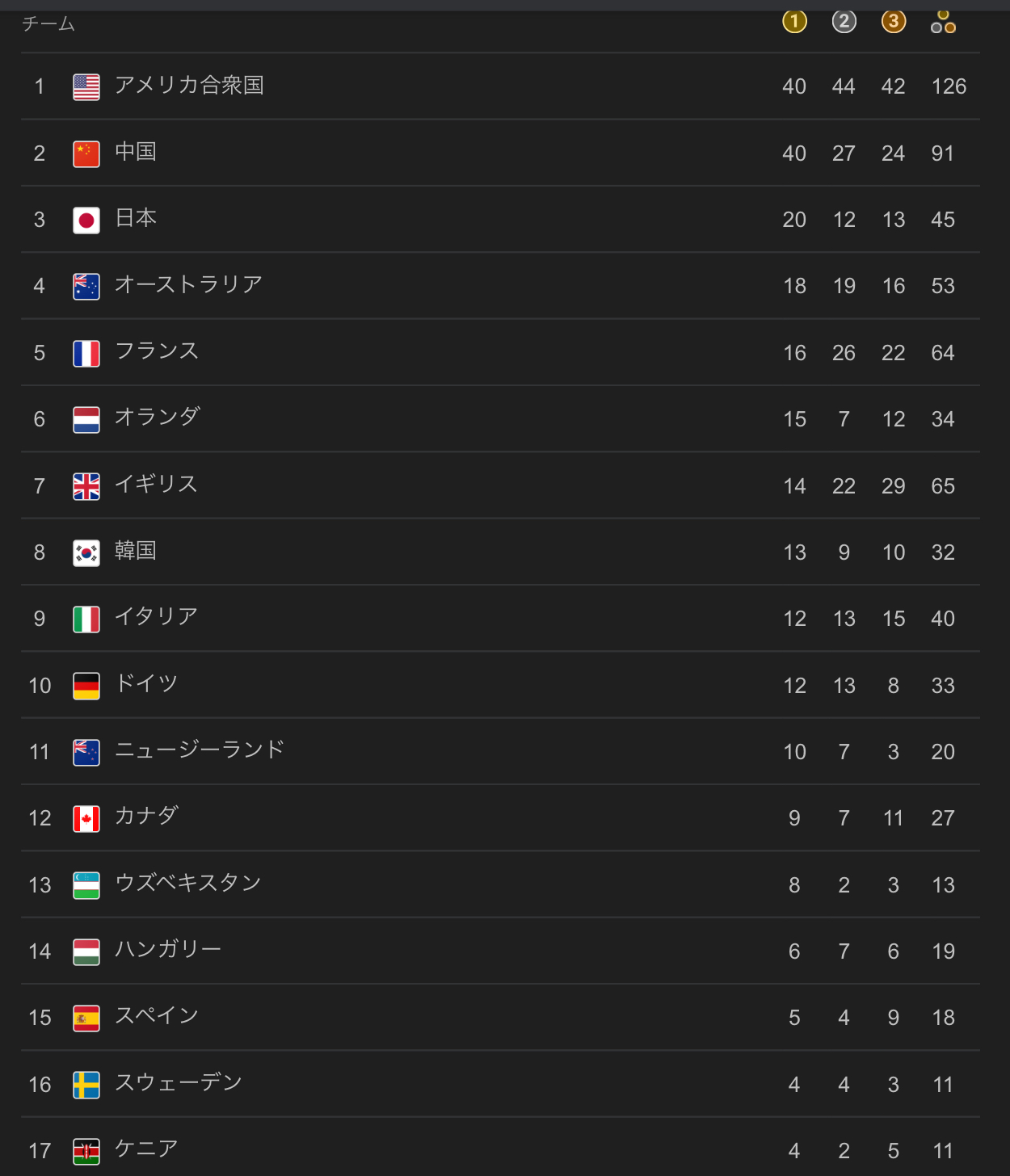The width and height of the screenshot is (1010, 1176).
Task: Click the South Korea flag icon
Action: (86, 552)
